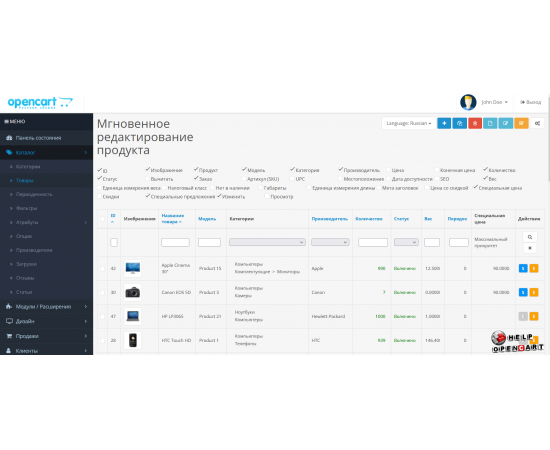Click the Hewlett Packard manufacturer cell

(x=328, y=316)
